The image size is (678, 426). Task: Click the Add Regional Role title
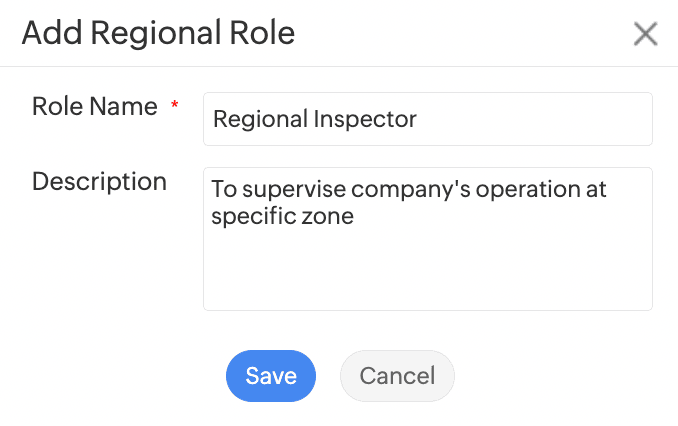click(x=158, y=34)
